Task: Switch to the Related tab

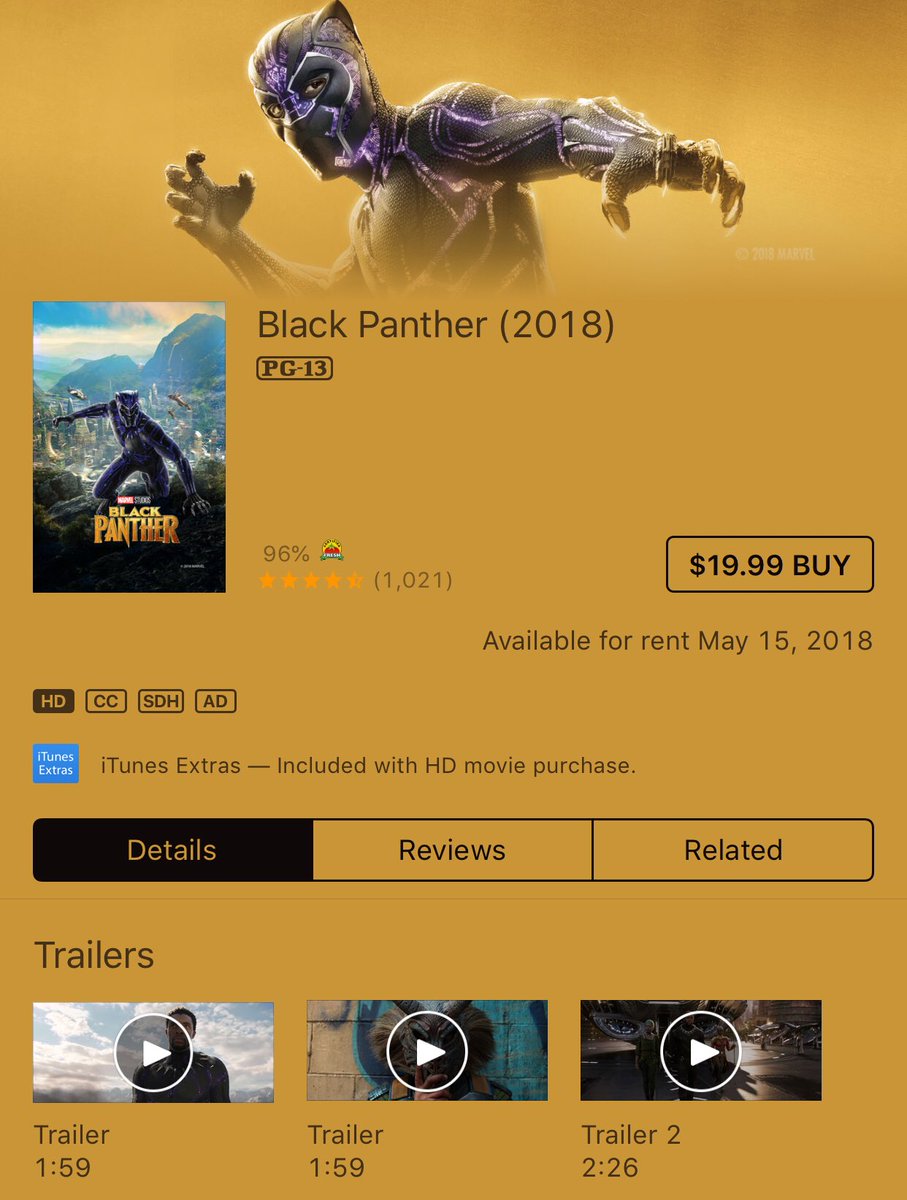Action: point(733,850)
